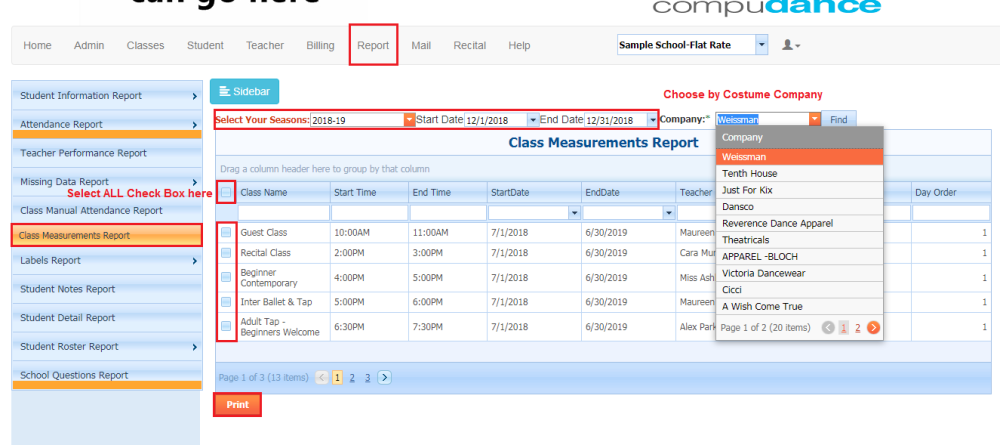Open Student Notes Report
Image resolution: width=1000 pixels, height=445 pixels.
(107, 289)
